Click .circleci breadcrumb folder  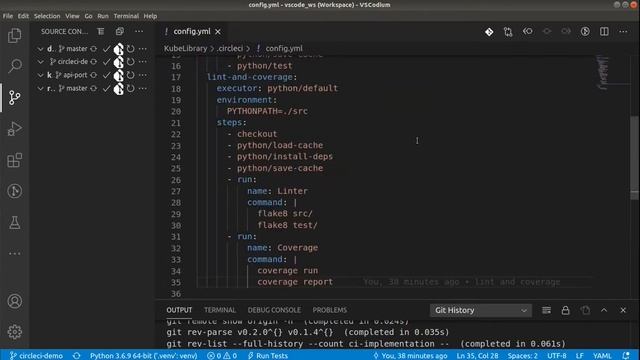[x=230, y=49]
